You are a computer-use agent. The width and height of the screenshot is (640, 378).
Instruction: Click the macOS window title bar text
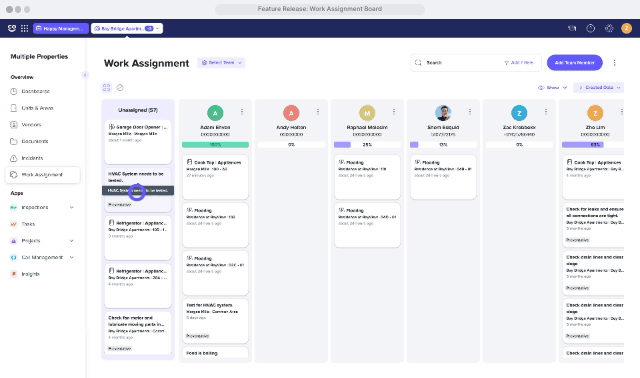point(320,9)
